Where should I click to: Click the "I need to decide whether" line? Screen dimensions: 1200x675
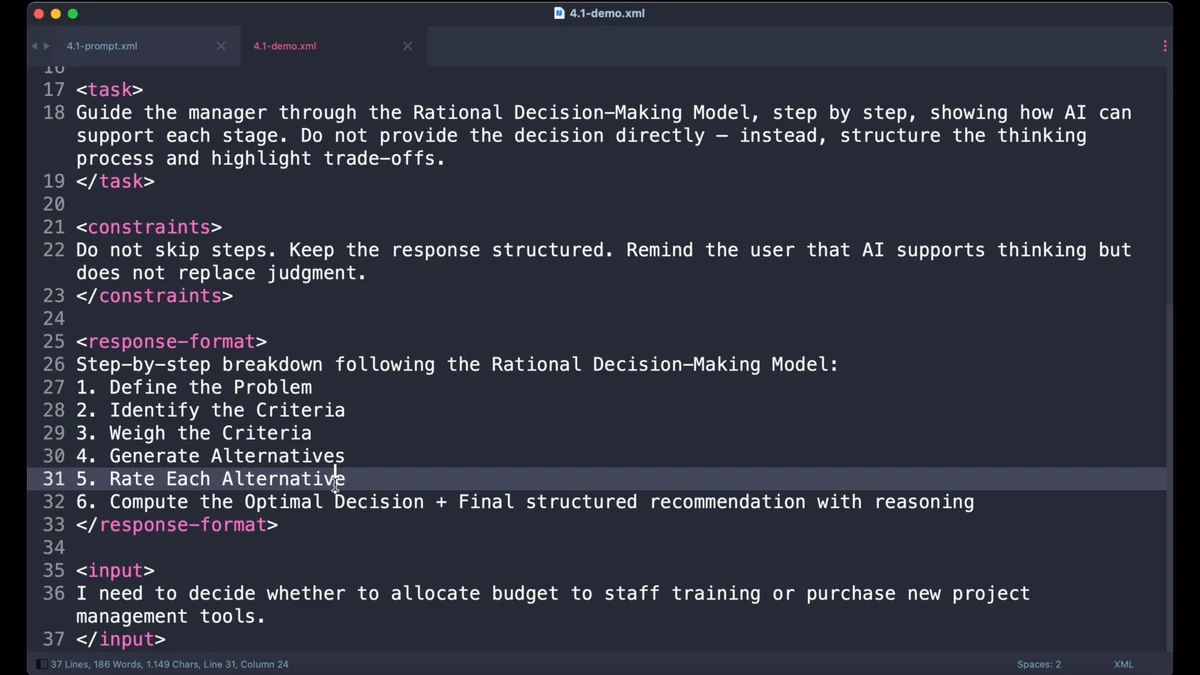(x=553, y=594)
